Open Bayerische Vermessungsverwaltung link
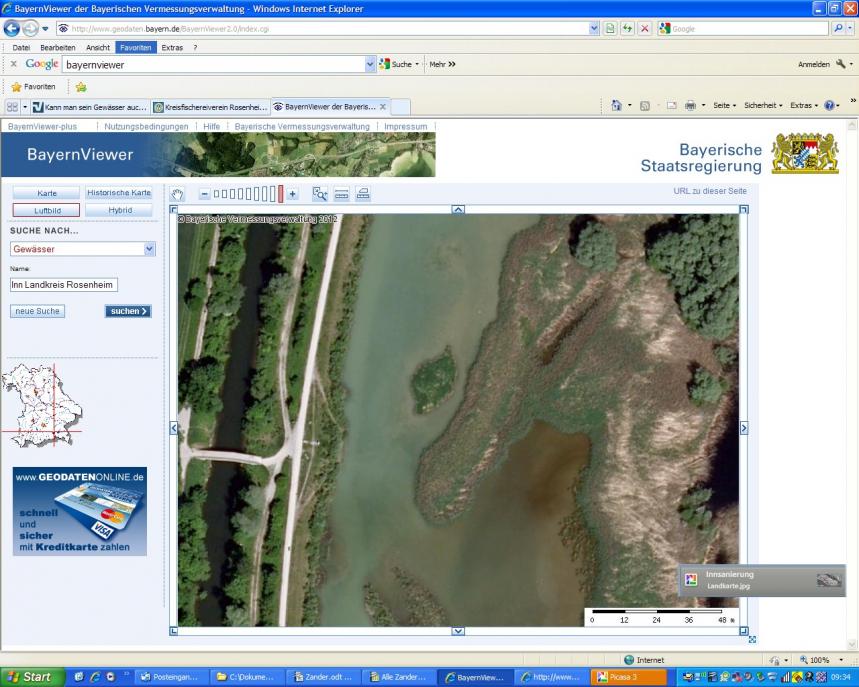The height and width of the screenshot is (687, 859). click(302, 127)
